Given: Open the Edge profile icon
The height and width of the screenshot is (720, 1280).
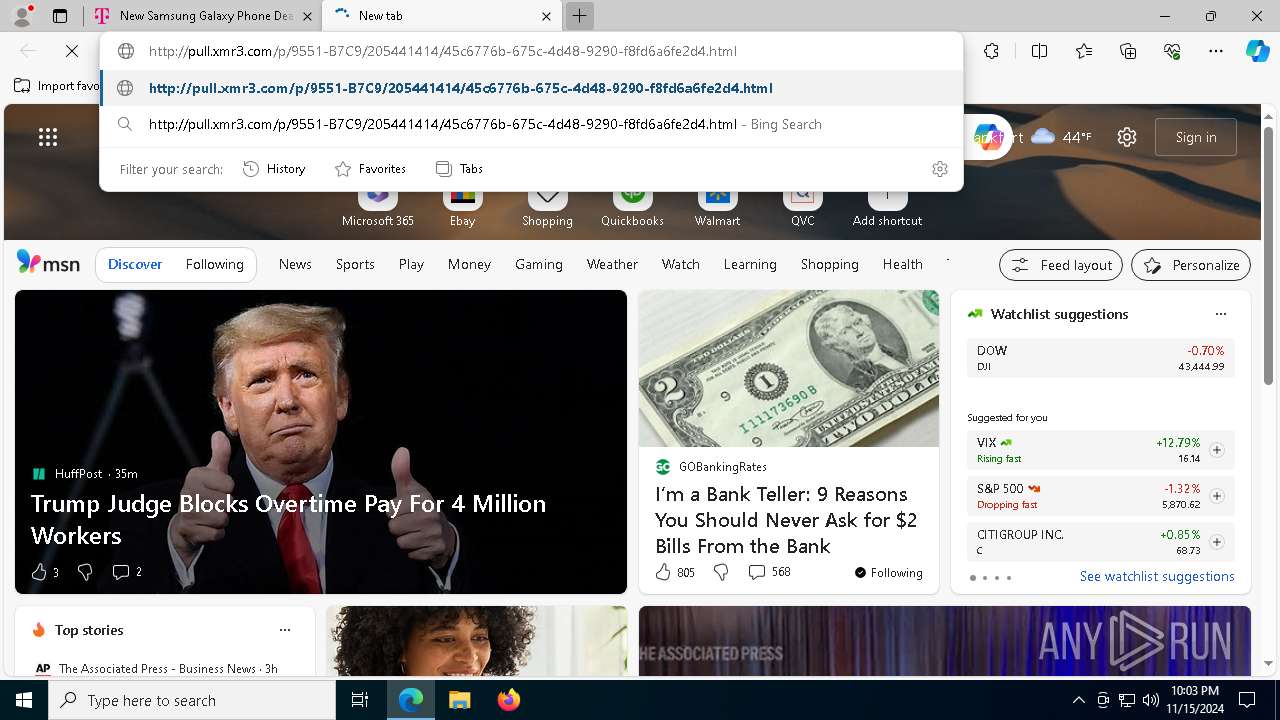Looking at the screenshot, I should [22, 16].
